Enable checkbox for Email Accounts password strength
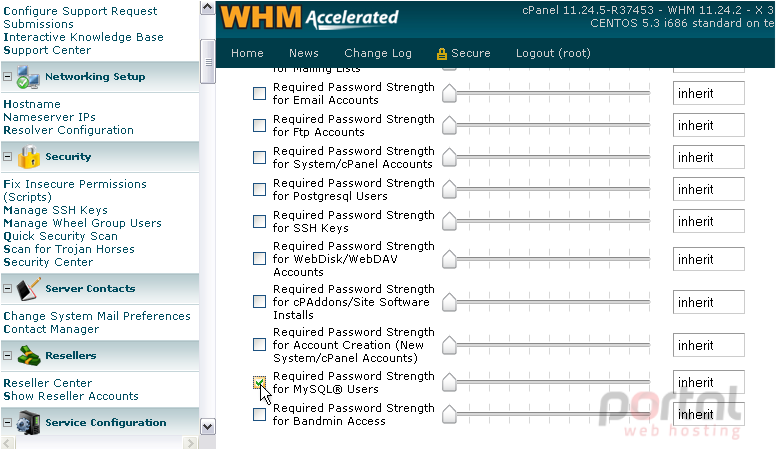The image size is (776, 450). [259, 94]
